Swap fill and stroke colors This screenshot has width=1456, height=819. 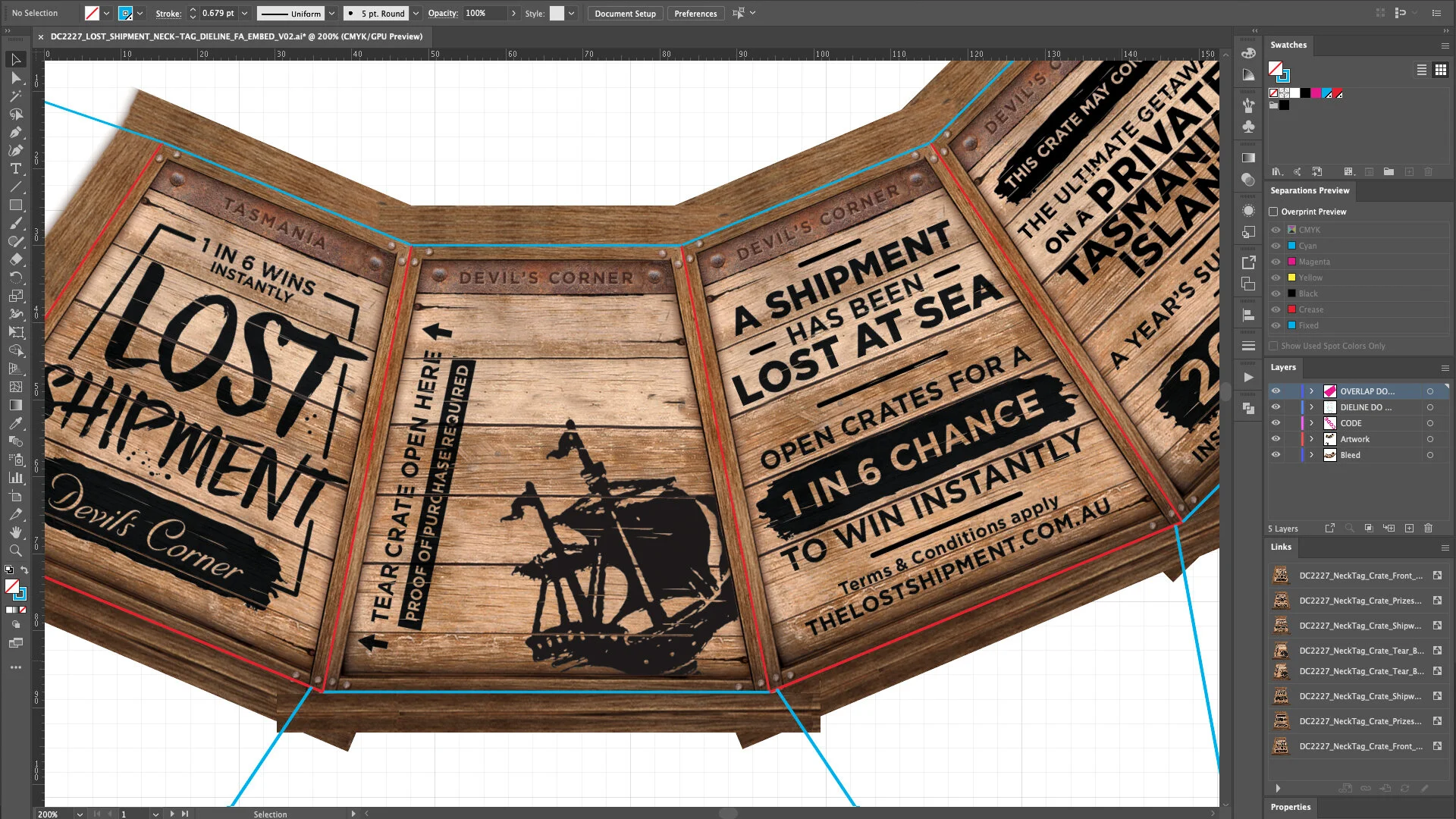(x=24, y=570)
